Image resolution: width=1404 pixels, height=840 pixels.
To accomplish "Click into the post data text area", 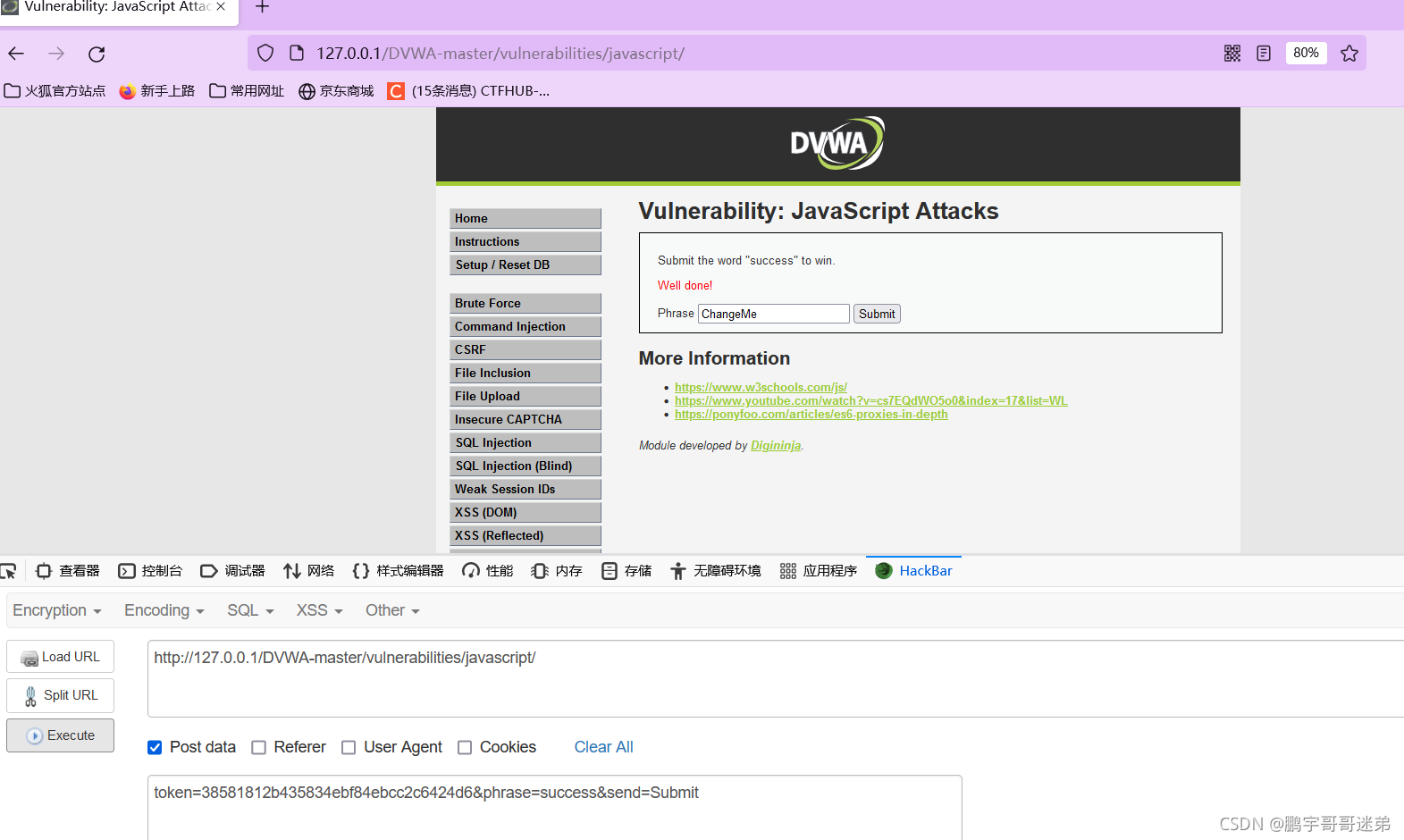I will point(555,808).
